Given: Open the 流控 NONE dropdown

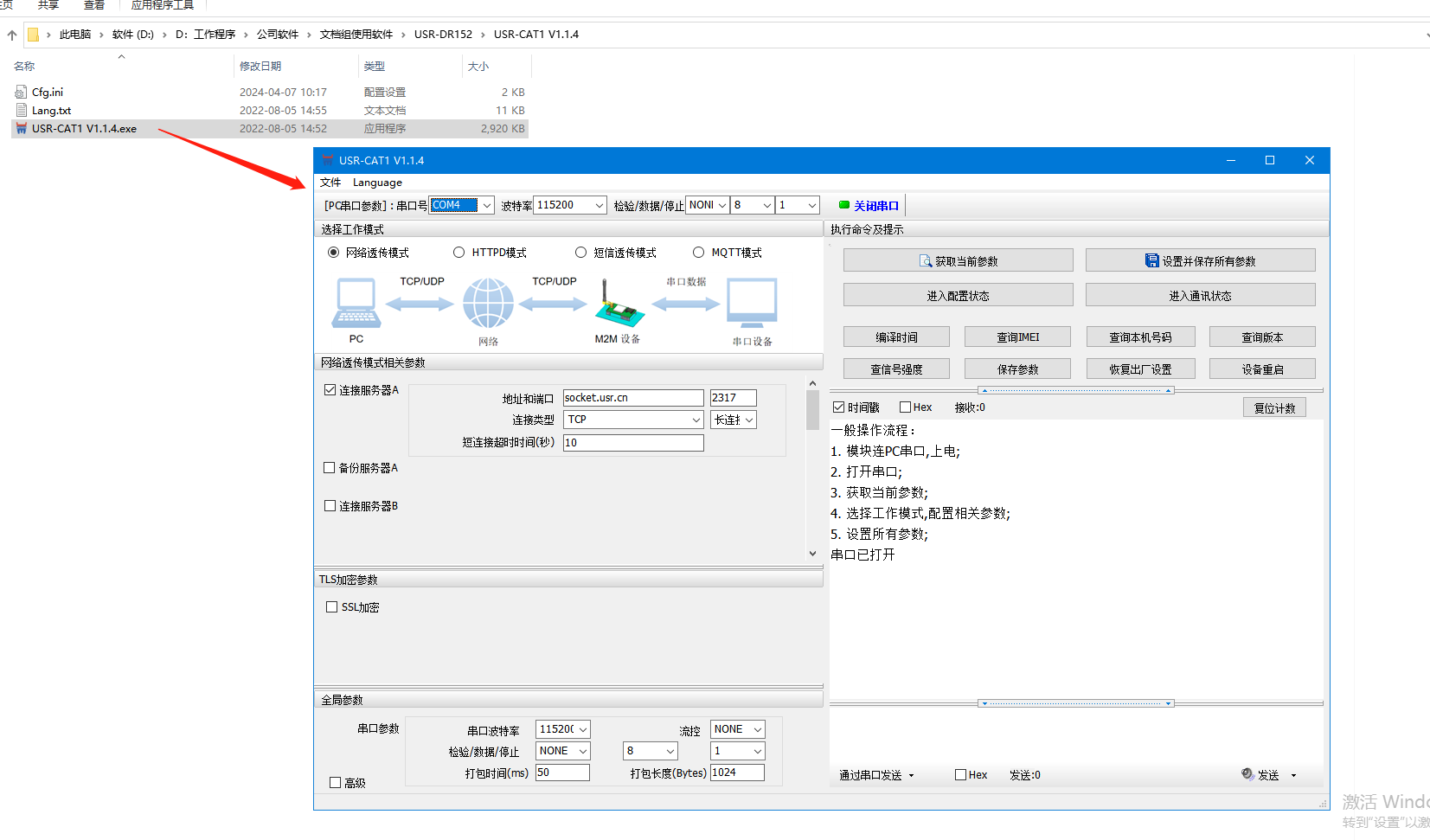Looking at the screenshot, I should tap(757, 729).
